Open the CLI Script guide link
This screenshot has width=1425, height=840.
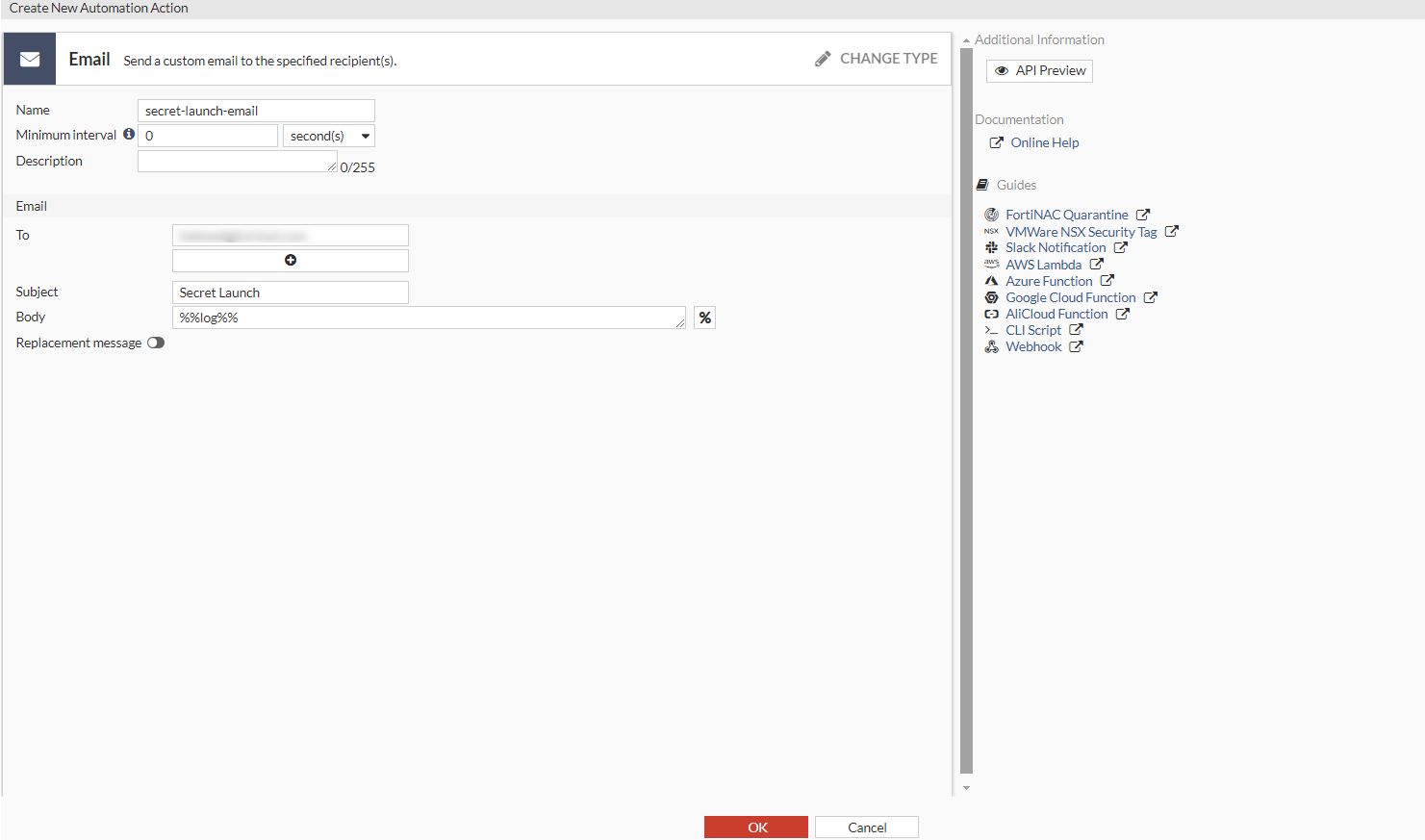[1033, 330]
